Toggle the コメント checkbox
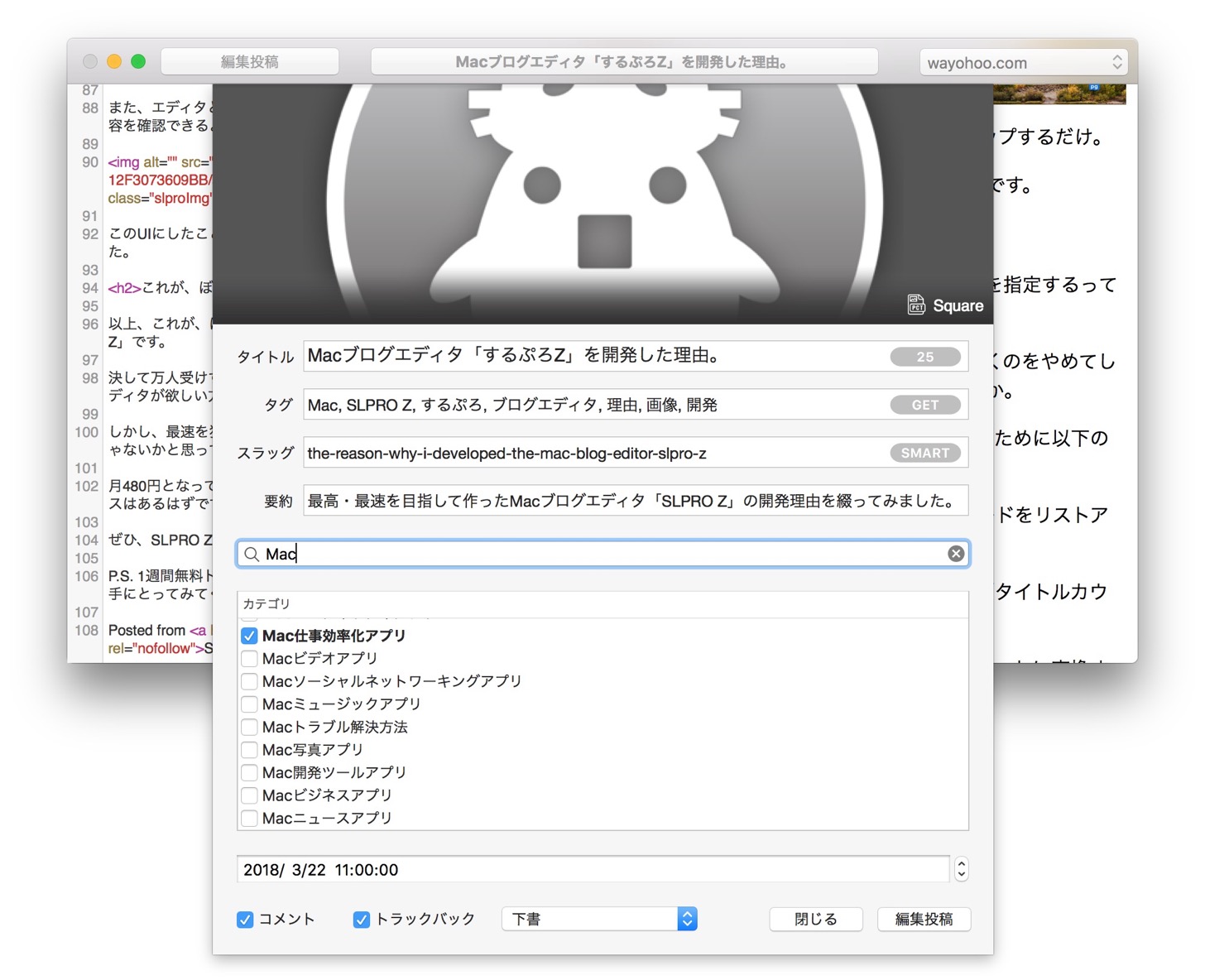Viewport: 1205px width, 980px height. tap(245, 920)
